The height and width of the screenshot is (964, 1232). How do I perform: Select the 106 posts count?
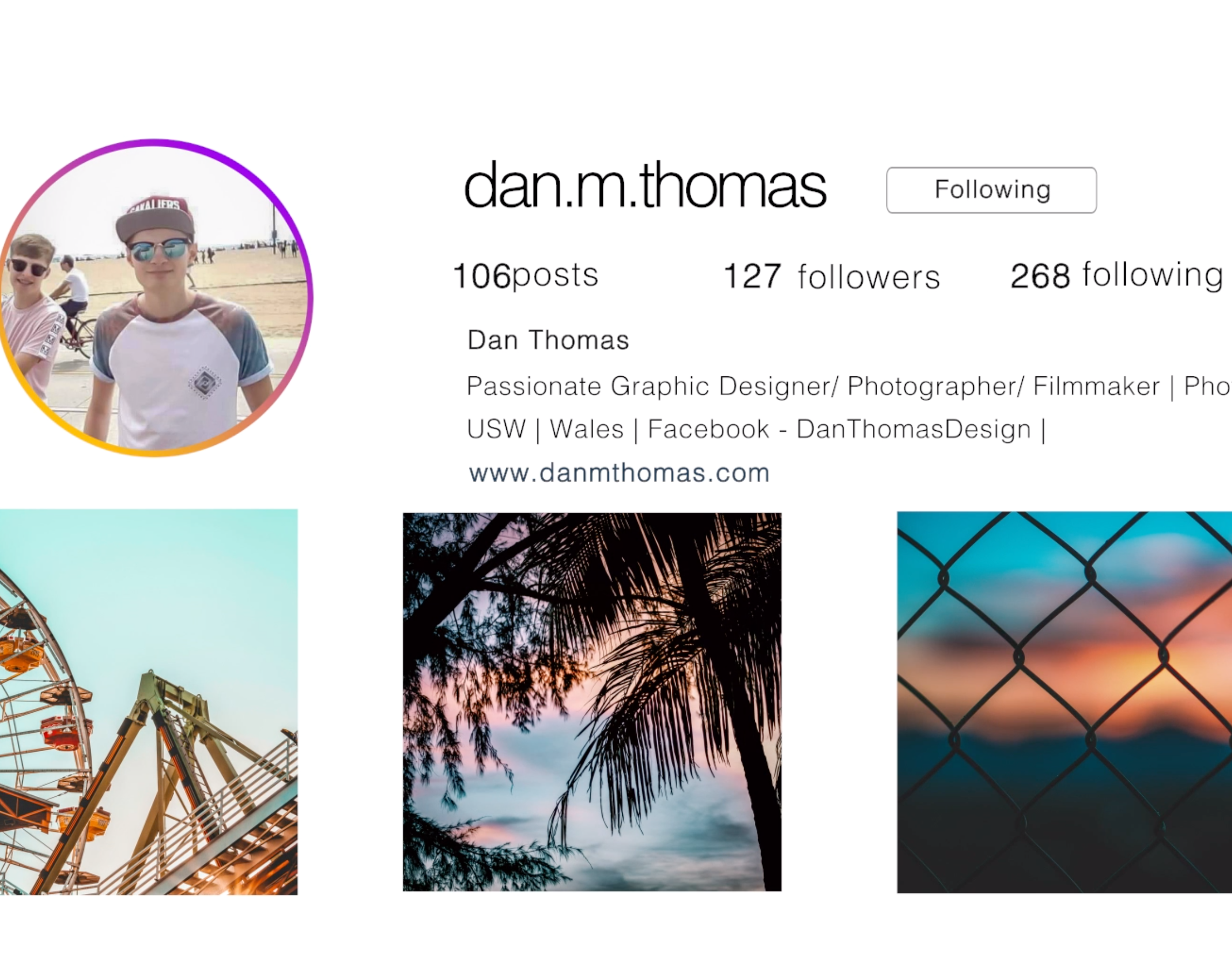(526, 276)
